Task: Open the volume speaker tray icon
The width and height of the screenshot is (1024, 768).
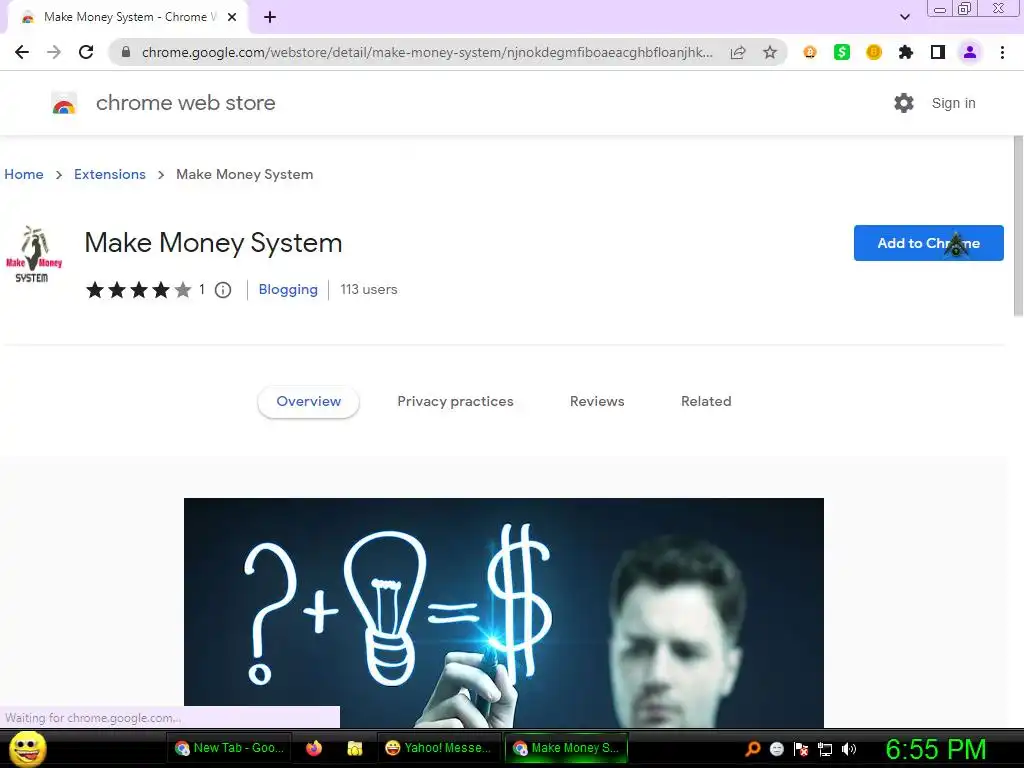Action: (849, 749)
